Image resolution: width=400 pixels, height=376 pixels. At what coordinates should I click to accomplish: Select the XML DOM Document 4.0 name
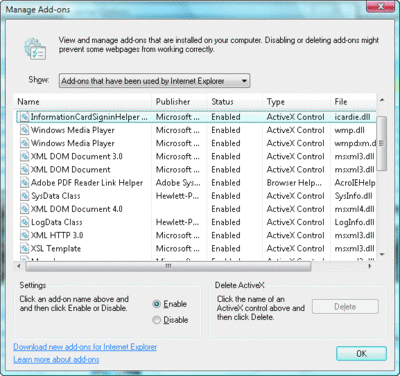point(77,209)
